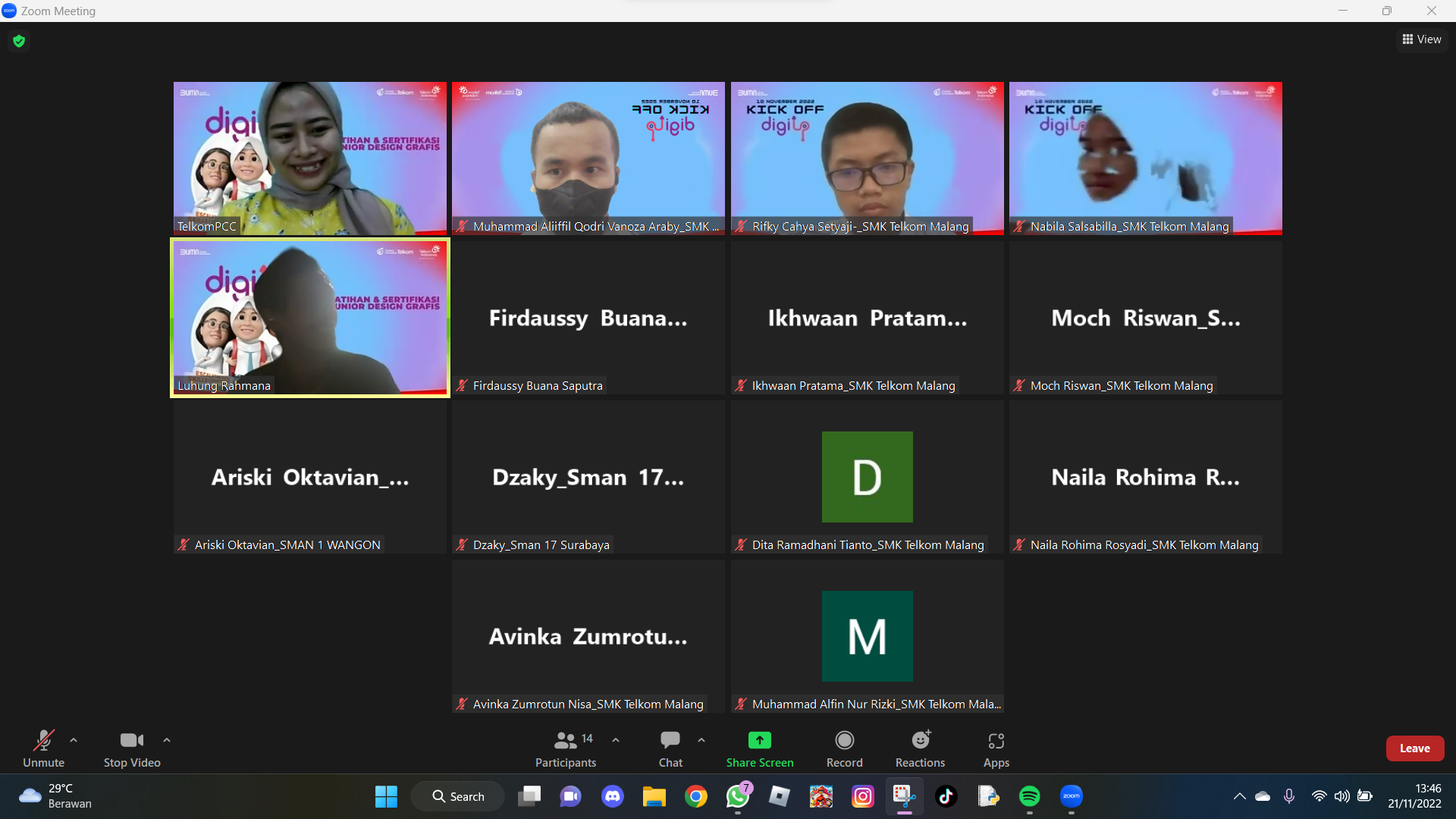
Task: Click the Windows taskbar Search box
Action: tap(458, 796)
